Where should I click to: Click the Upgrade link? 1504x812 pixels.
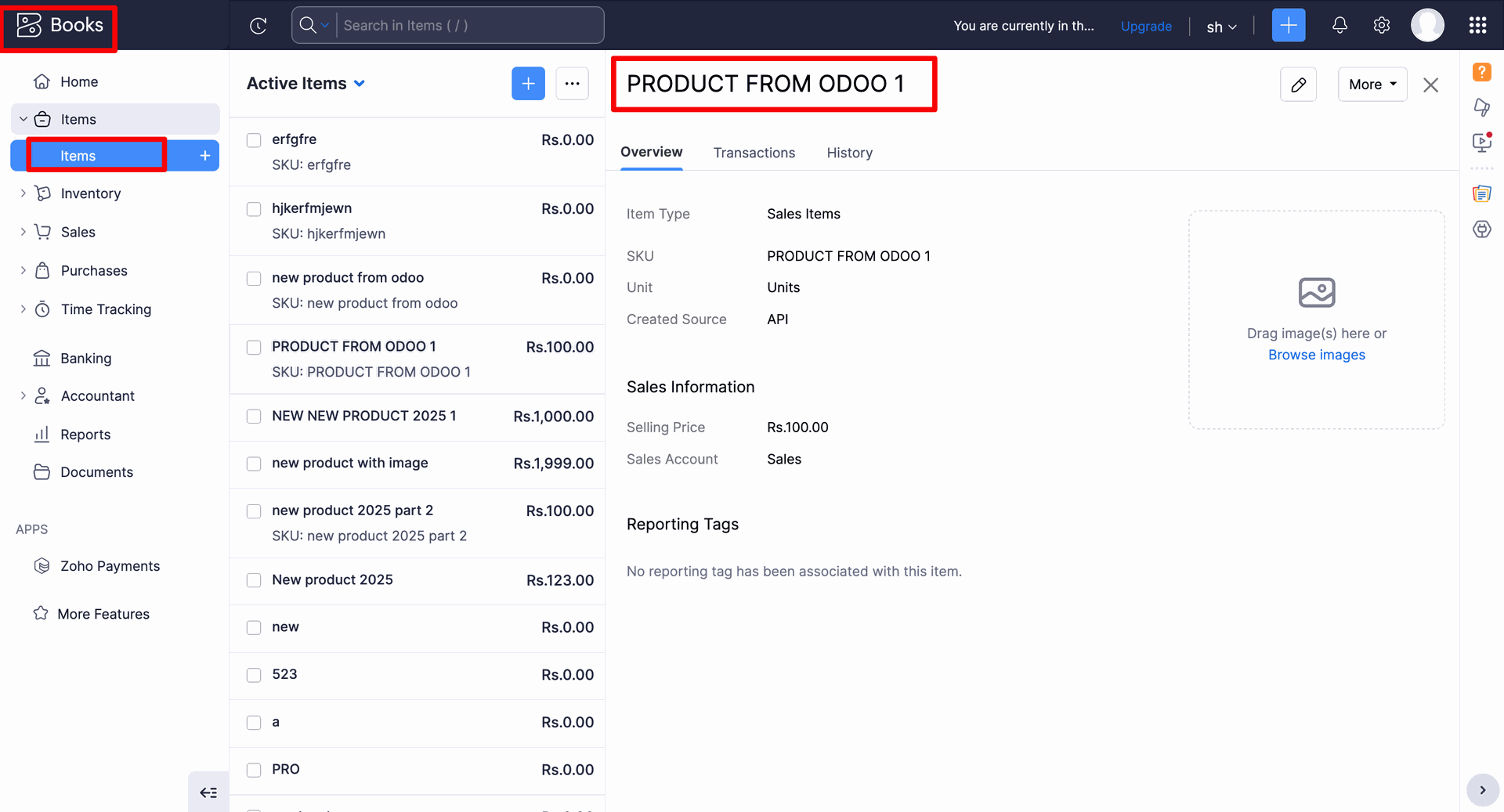click(x=1146, y=26)
